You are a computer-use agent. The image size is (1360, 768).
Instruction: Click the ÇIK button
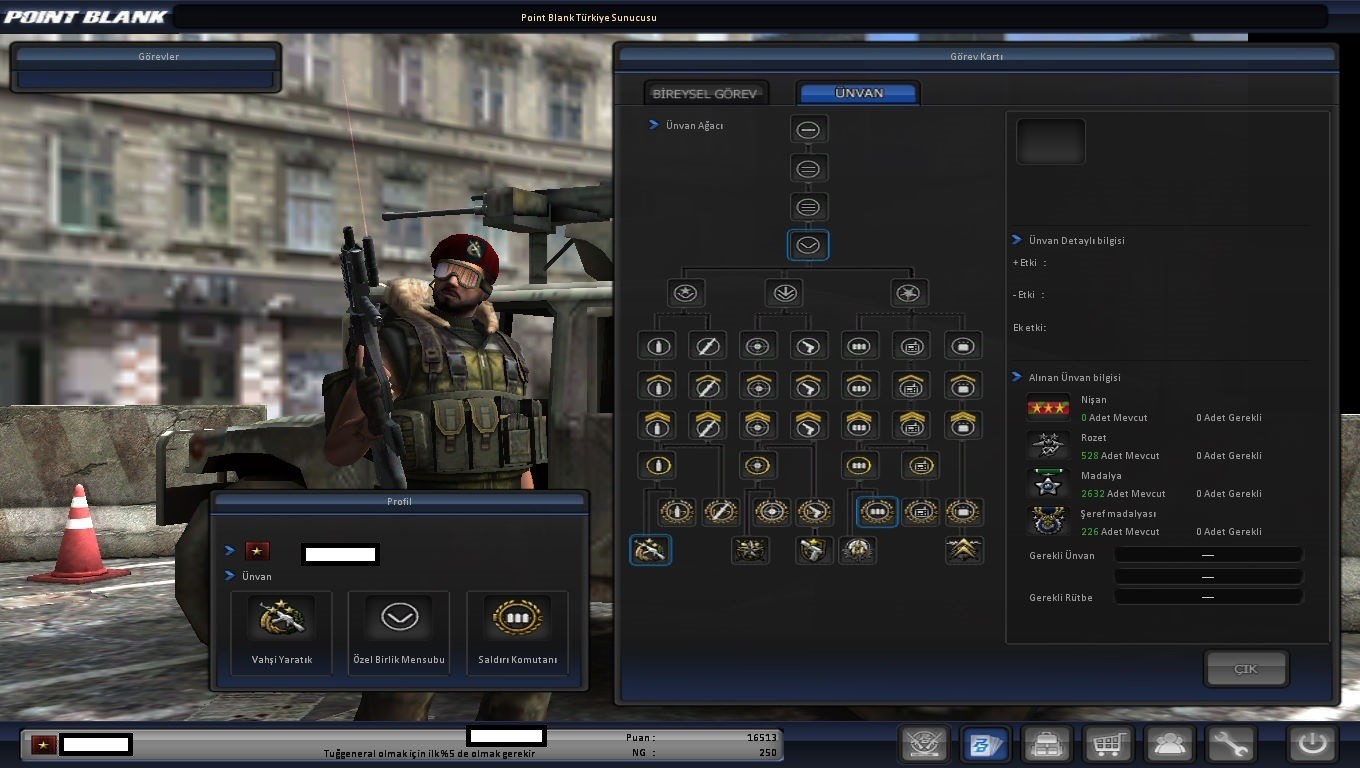pos(1246,669)
